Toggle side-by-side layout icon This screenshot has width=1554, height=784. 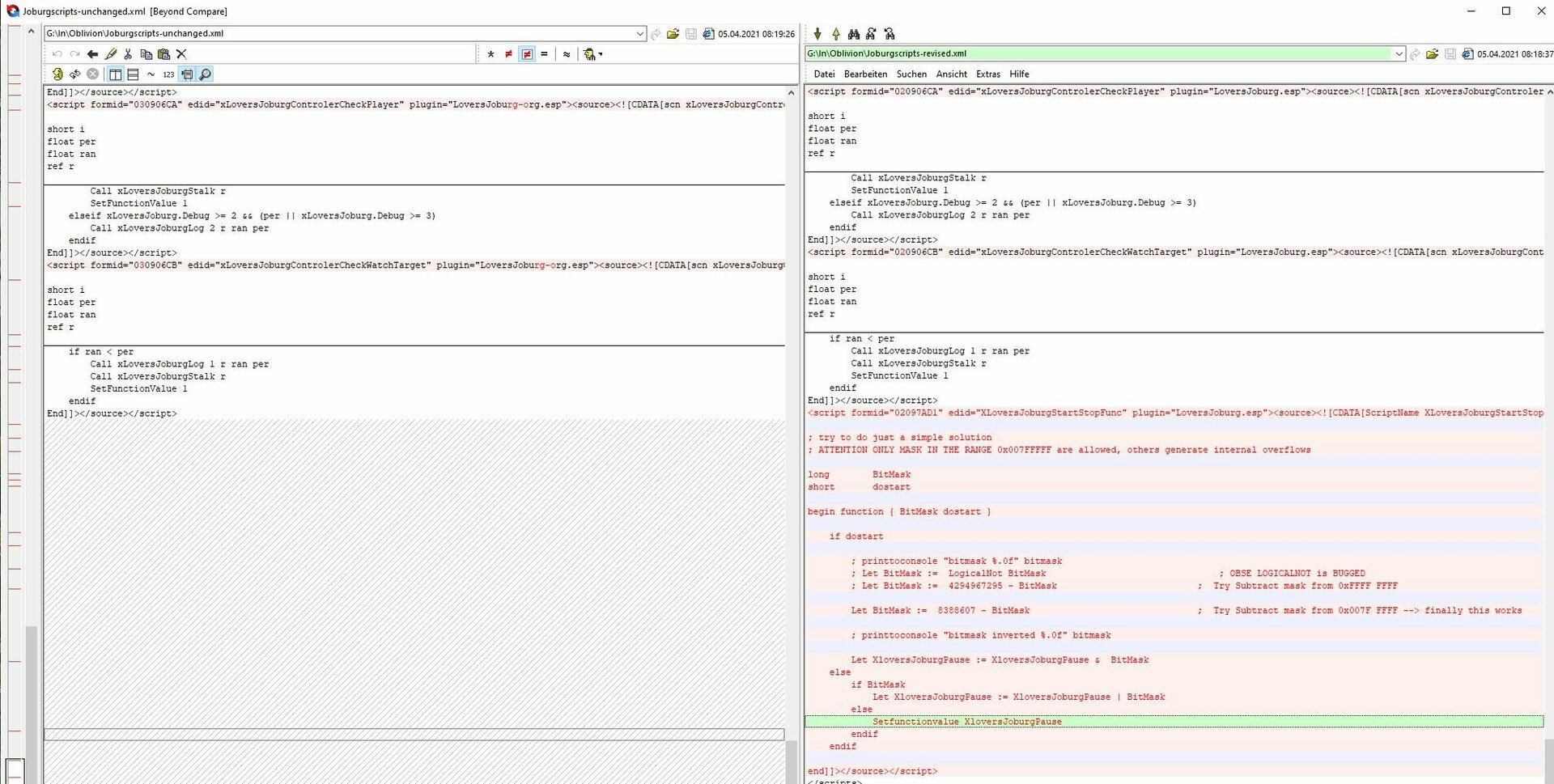[x=116, y=74]
